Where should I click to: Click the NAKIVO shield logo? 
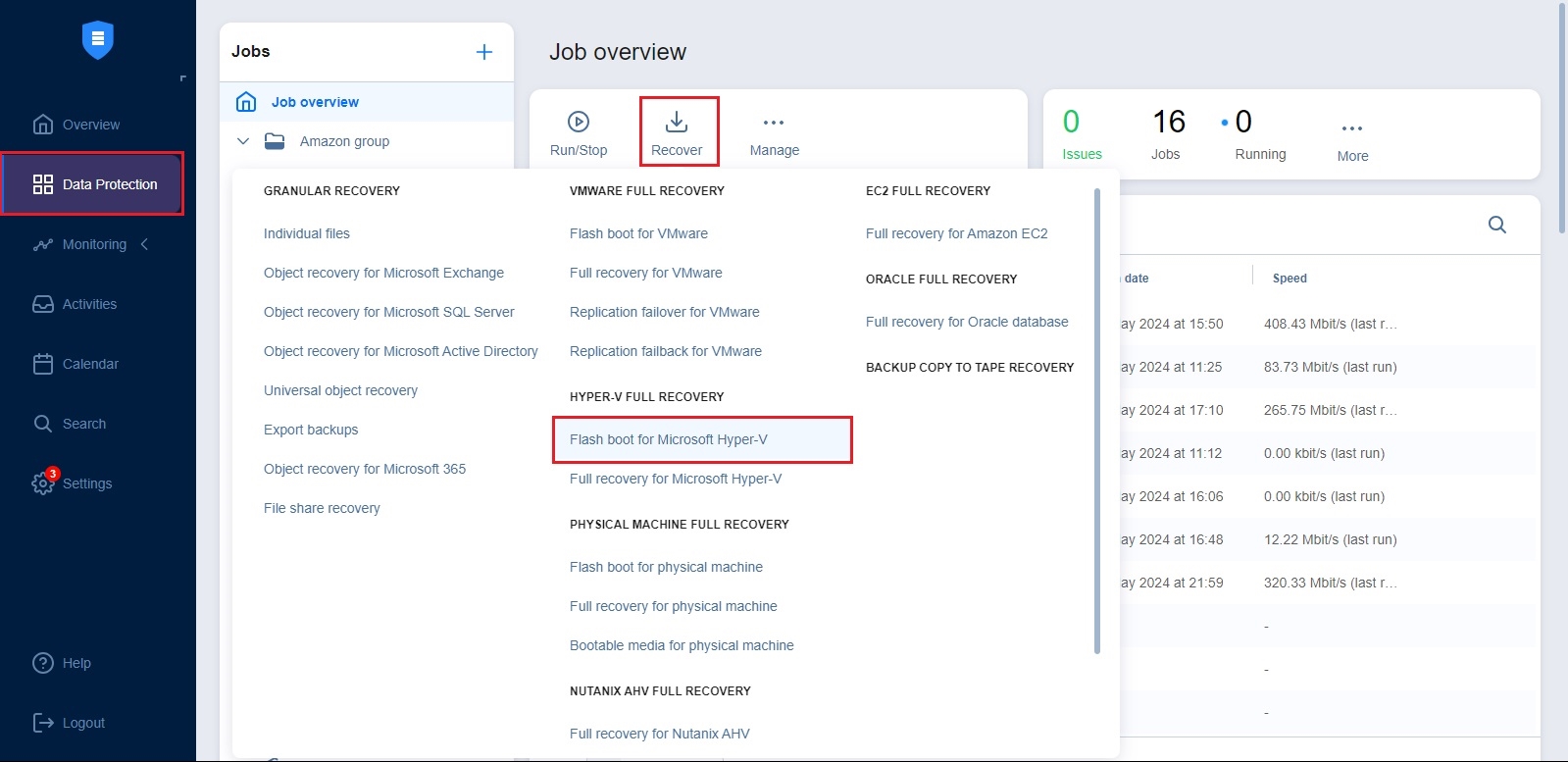[x=97, y=40]
